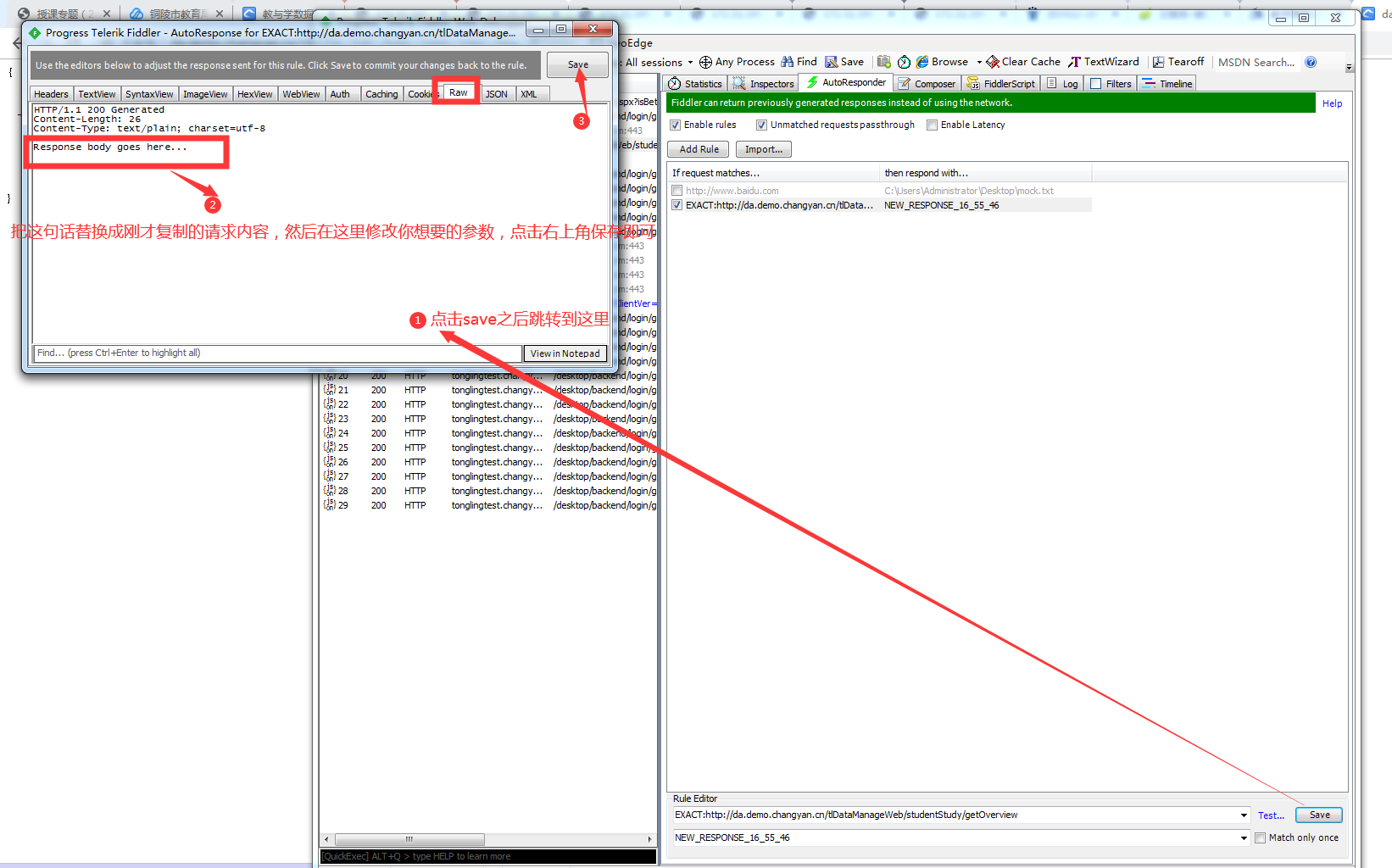Switch to the TextView tab
The width and height of the screenshot is (1392, 868).
tap(97, 94)
